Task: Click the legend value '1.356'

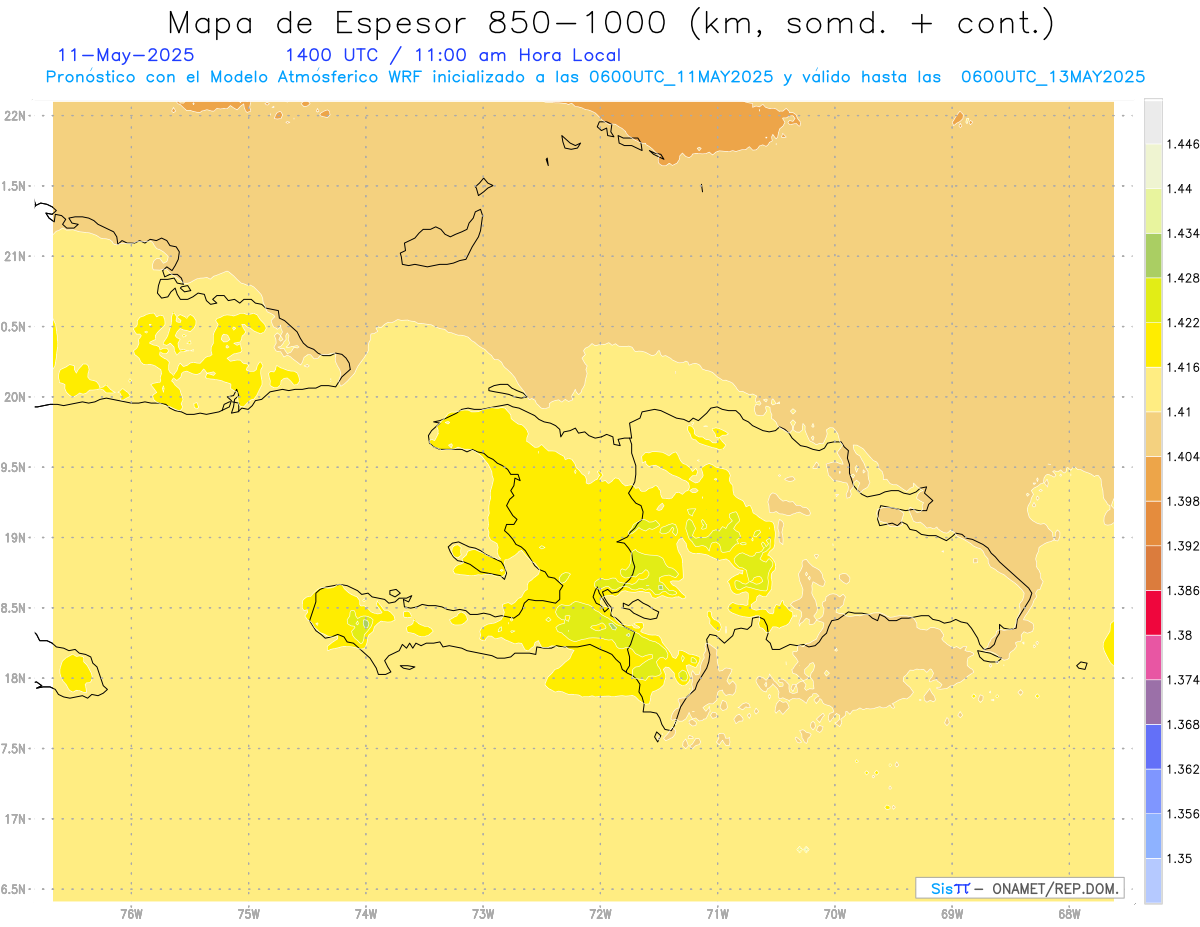Action: pos(1182,814)
